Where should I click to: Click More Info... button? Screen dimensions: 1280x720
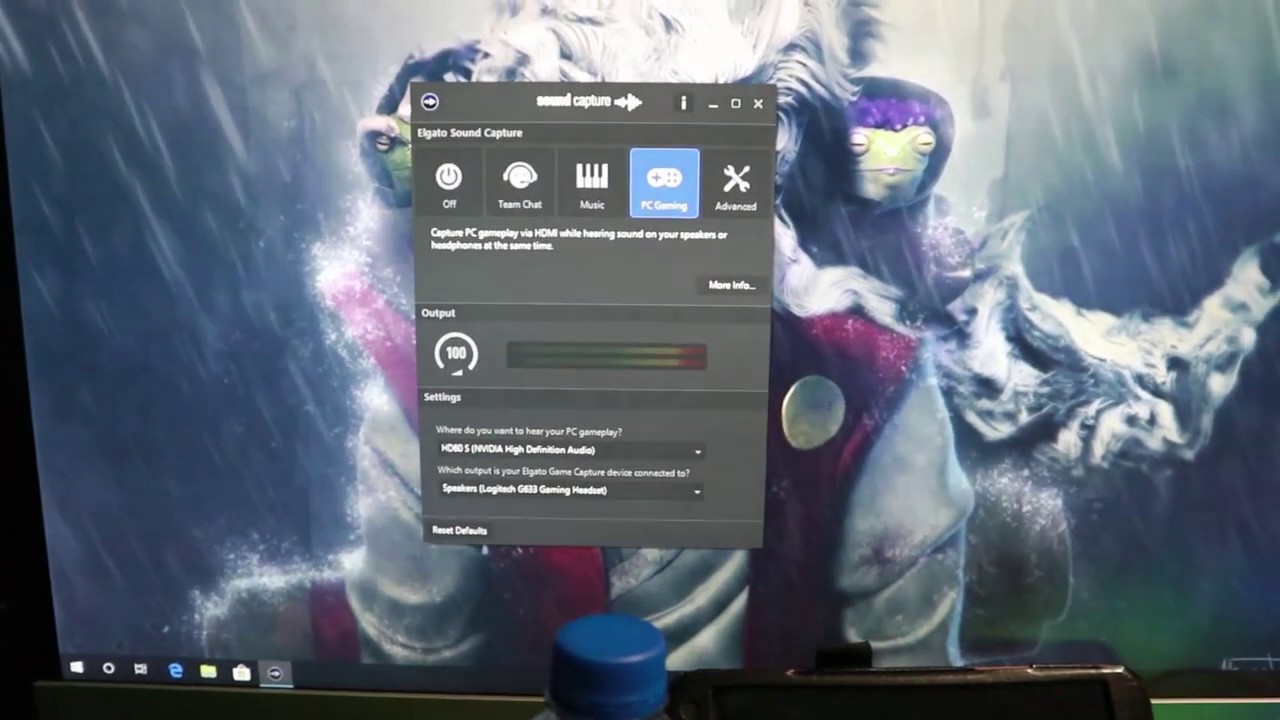pos(731,285)
